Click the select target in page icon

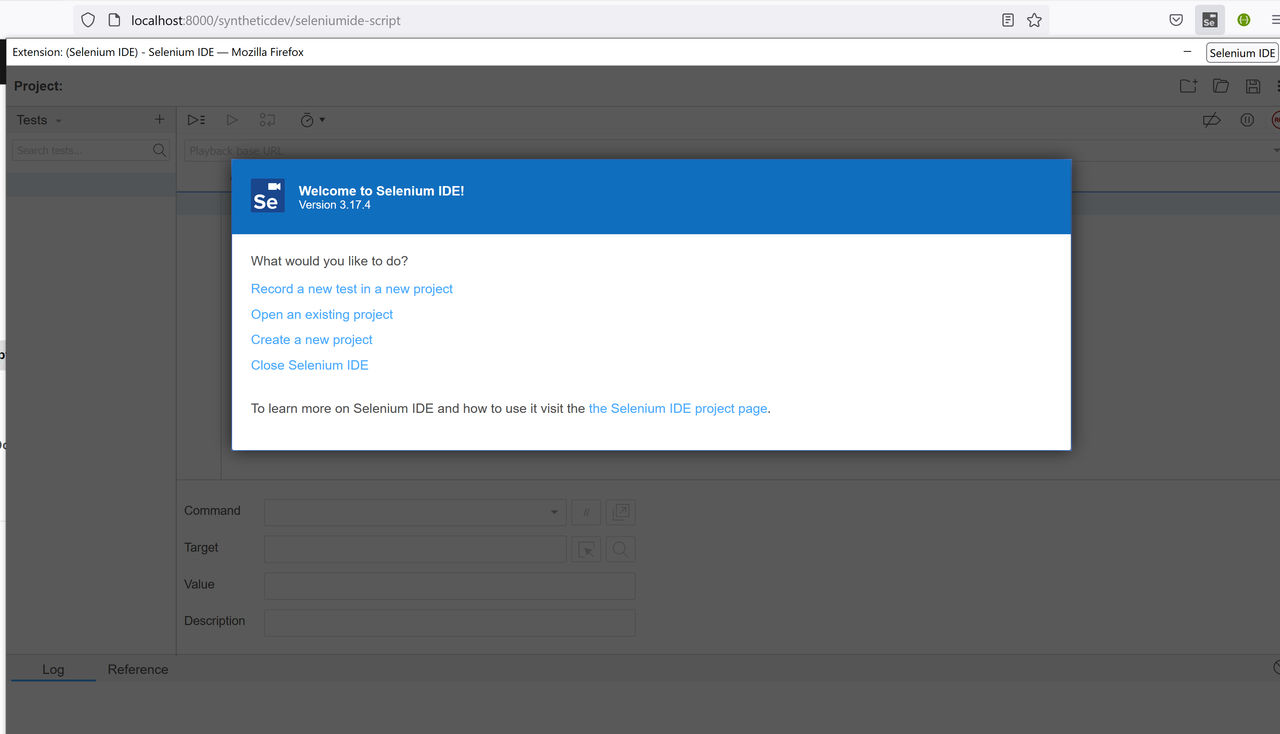(x=586, y=549)
